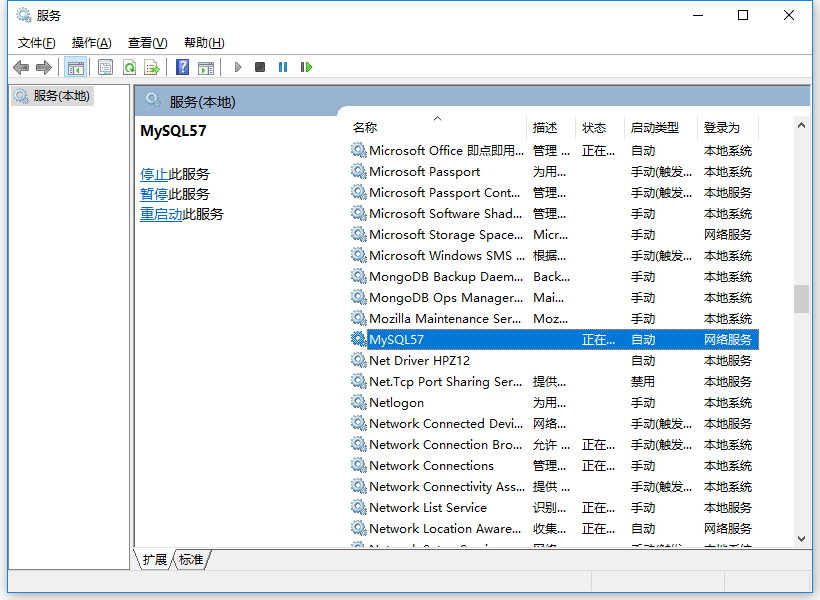Click the gear icon of Network List Service
820x600 pixels.
(358, 507)
